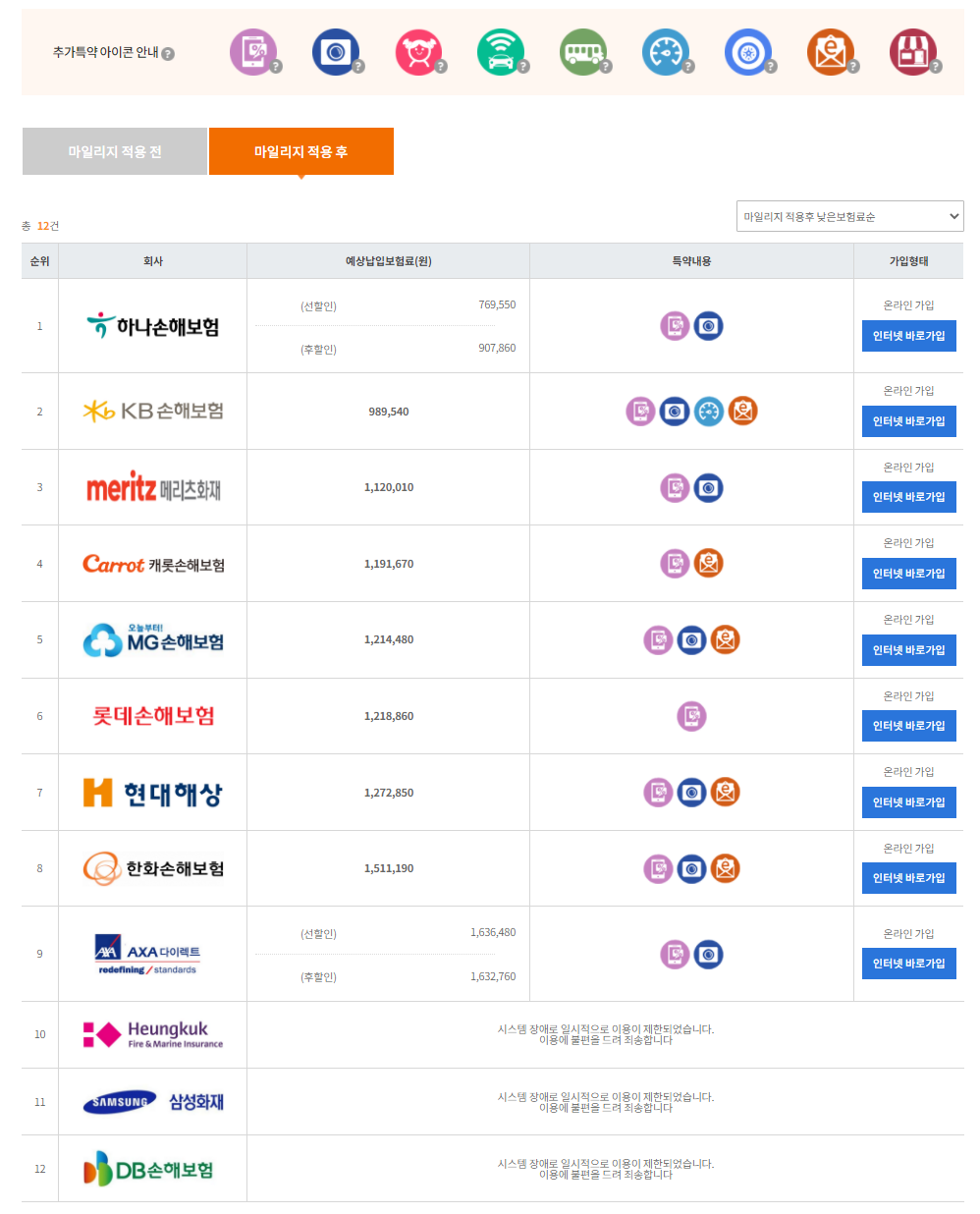Click the maroon storefront icon in the guide bar
Image resolution: width=980 pixels, height=1214 pixels.
[913, 52]
